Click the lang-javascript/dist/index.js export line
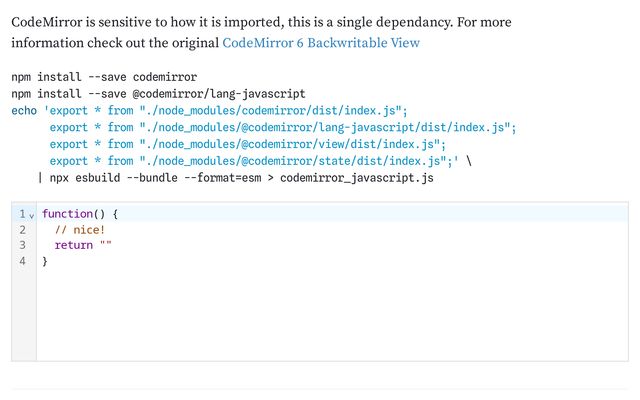 pyautogui.click(x=283, y=127)
